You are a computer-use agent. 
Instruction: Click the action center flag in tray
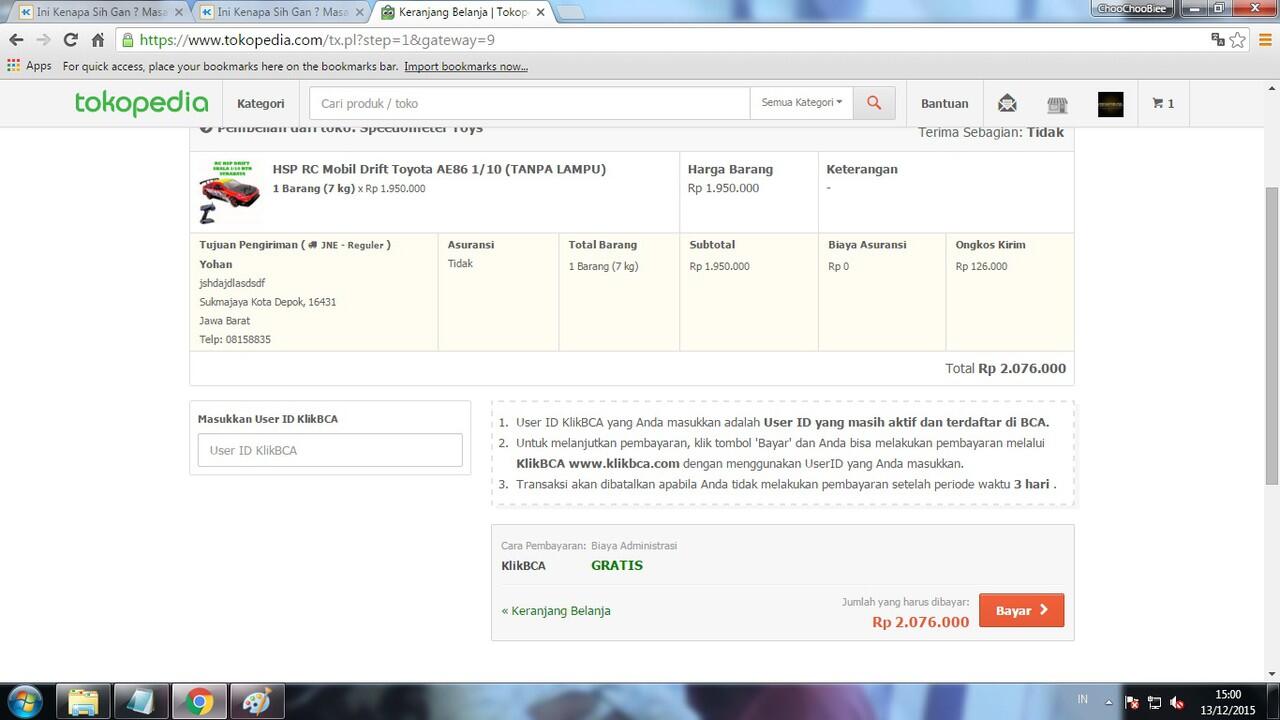pyautogui.click(x=1132, y=702)
